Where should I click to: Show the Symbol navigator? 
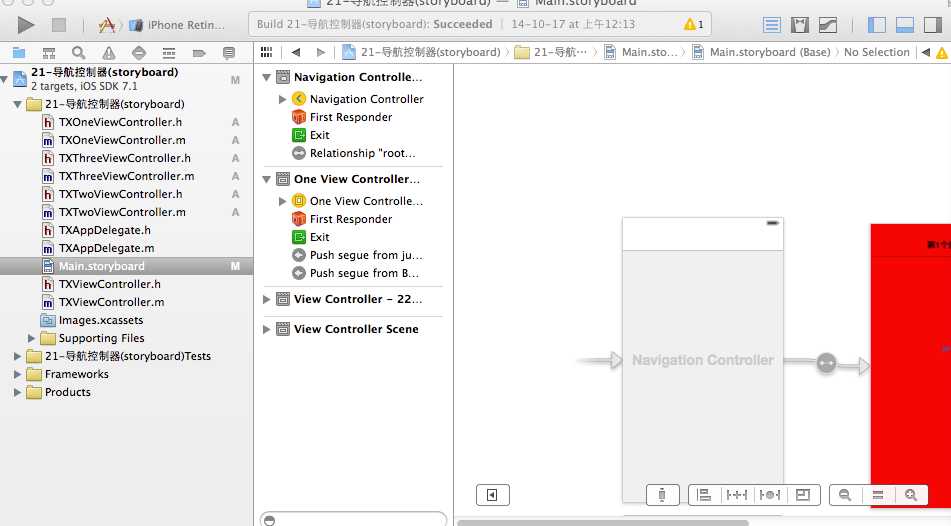49,53
